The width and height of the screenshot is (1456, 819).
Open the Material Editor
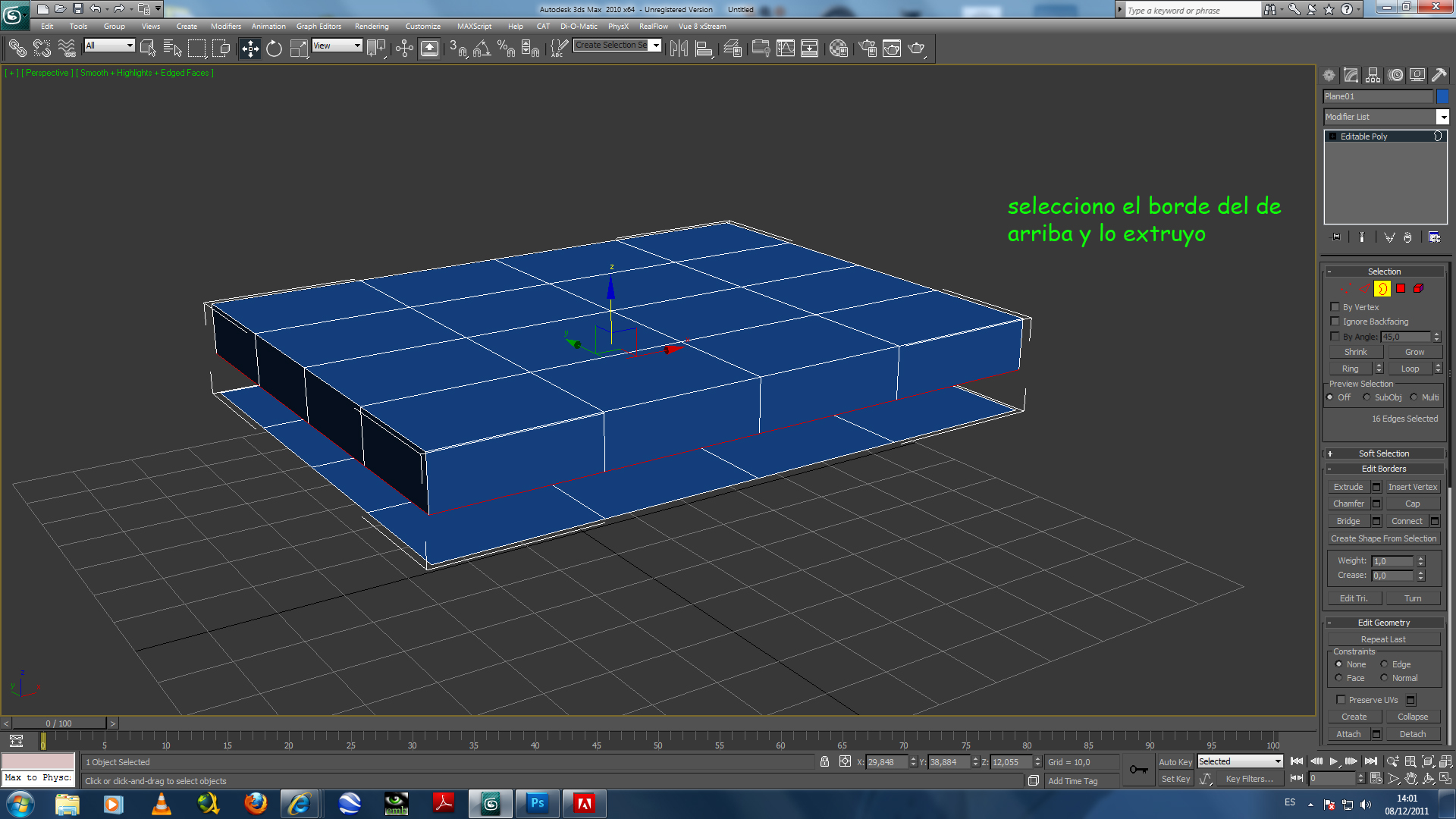click(838, 49)
